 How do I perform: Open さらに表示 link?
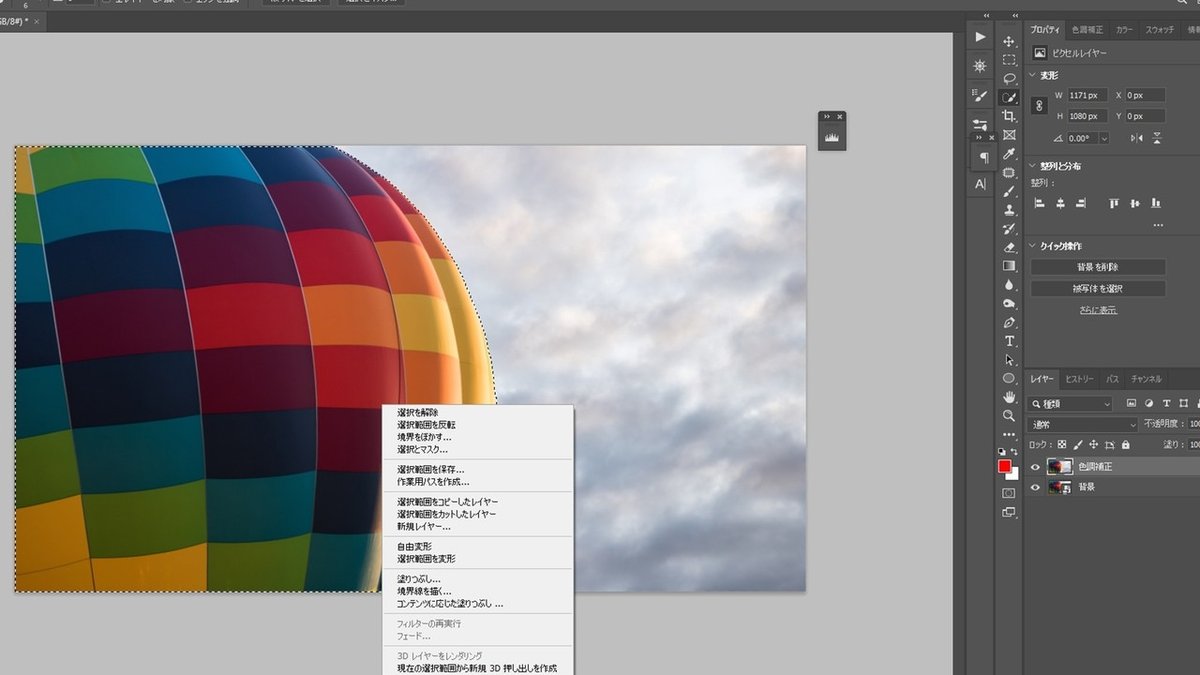click(x=1098, y=310)
